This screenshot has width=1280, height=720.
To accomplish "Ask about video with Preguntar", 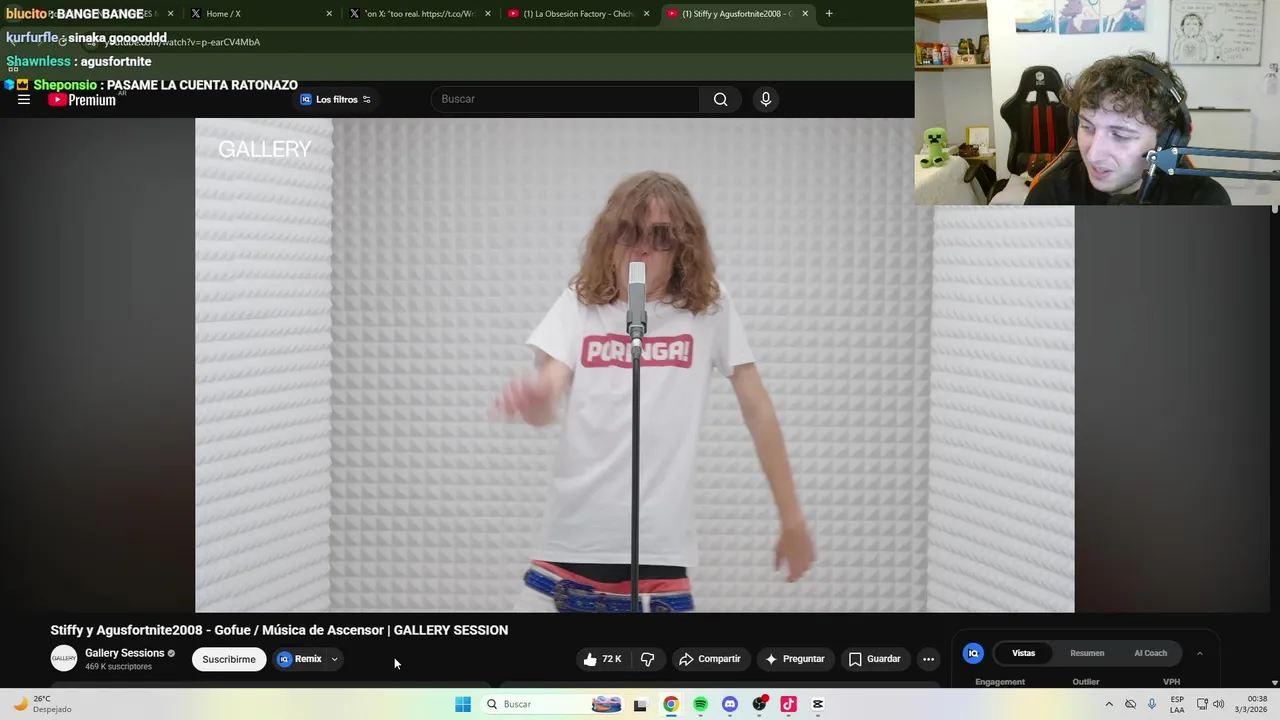I will point(795,659).
